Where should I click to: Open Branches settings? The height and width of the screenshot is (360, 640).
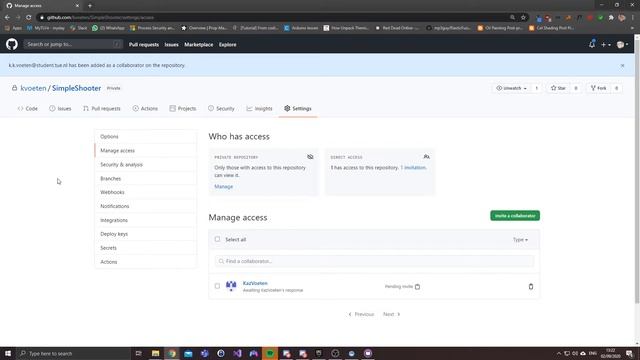point(145,178)
